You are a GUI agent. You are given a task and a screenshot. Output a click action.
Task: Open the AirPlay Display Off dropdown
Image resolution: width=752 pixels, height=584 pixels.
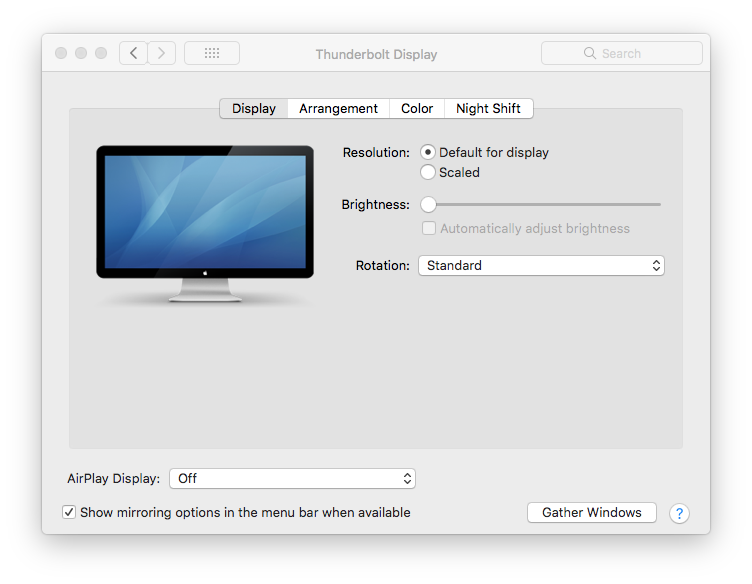point(292,479)
